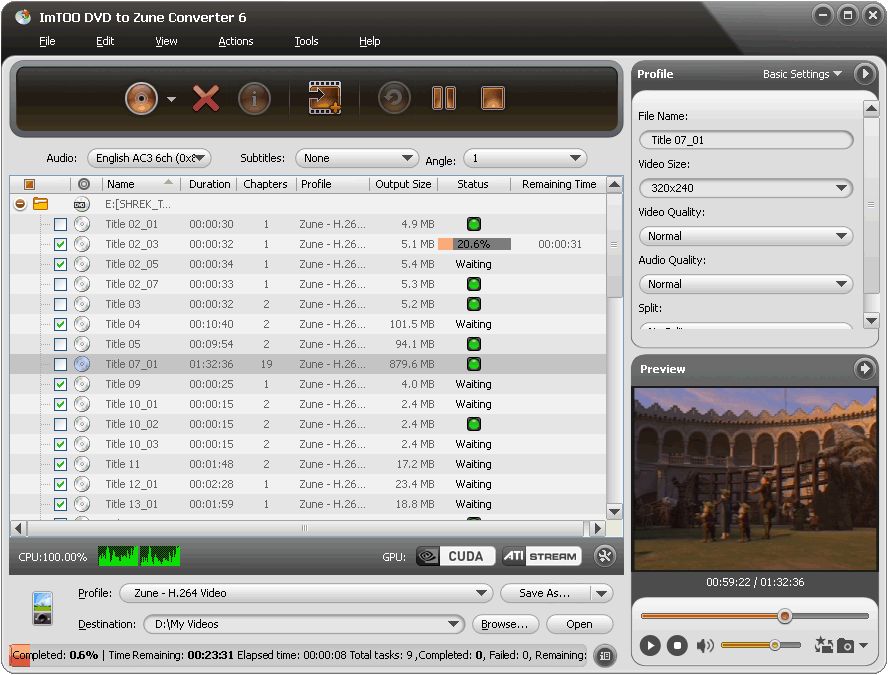Click the Browse... button
The width and height of the screenshot is (888, 675).
(505, 624)
